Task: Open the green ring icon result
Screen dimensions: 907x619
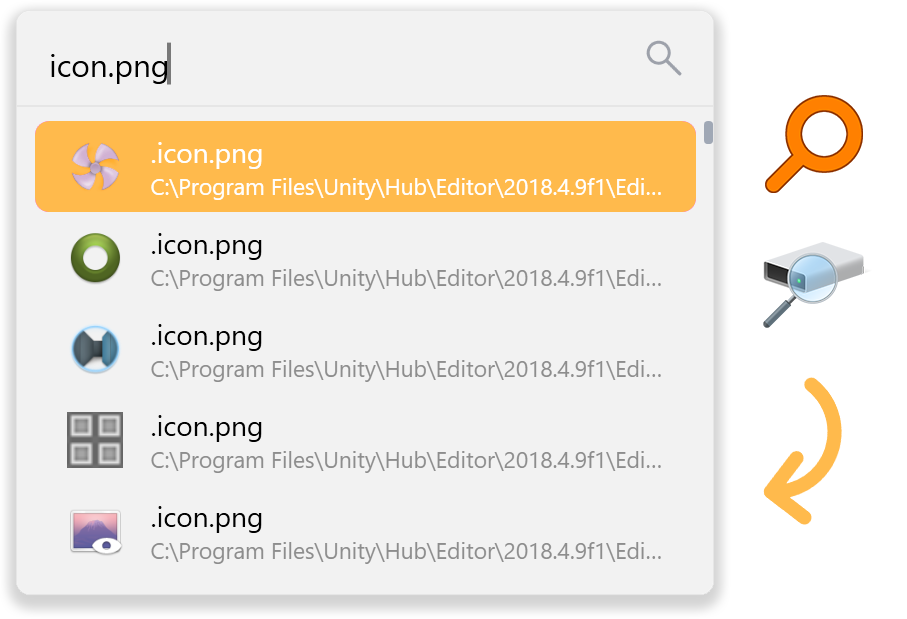Action: [95, 257]
